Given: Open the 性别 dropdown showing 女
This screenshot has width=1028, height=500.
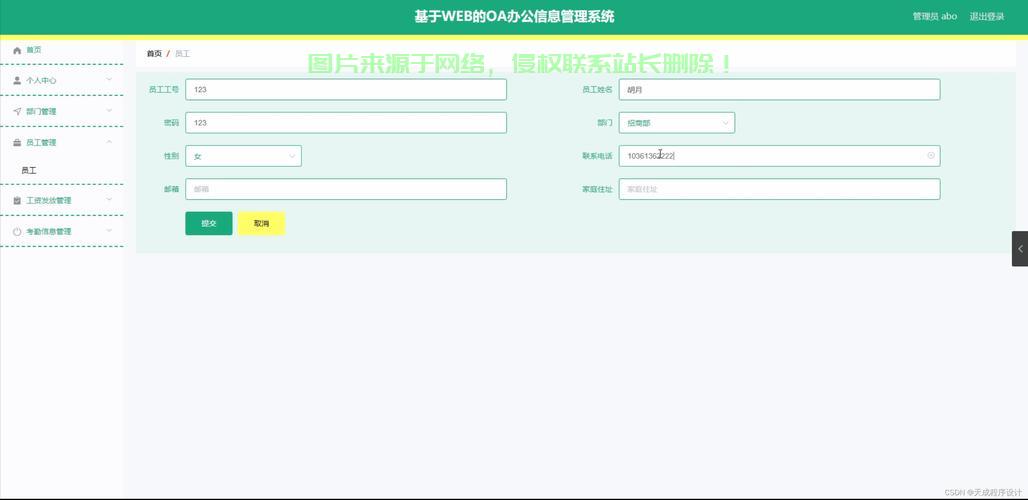Looking at the screenshot, I should pos(243,156).
